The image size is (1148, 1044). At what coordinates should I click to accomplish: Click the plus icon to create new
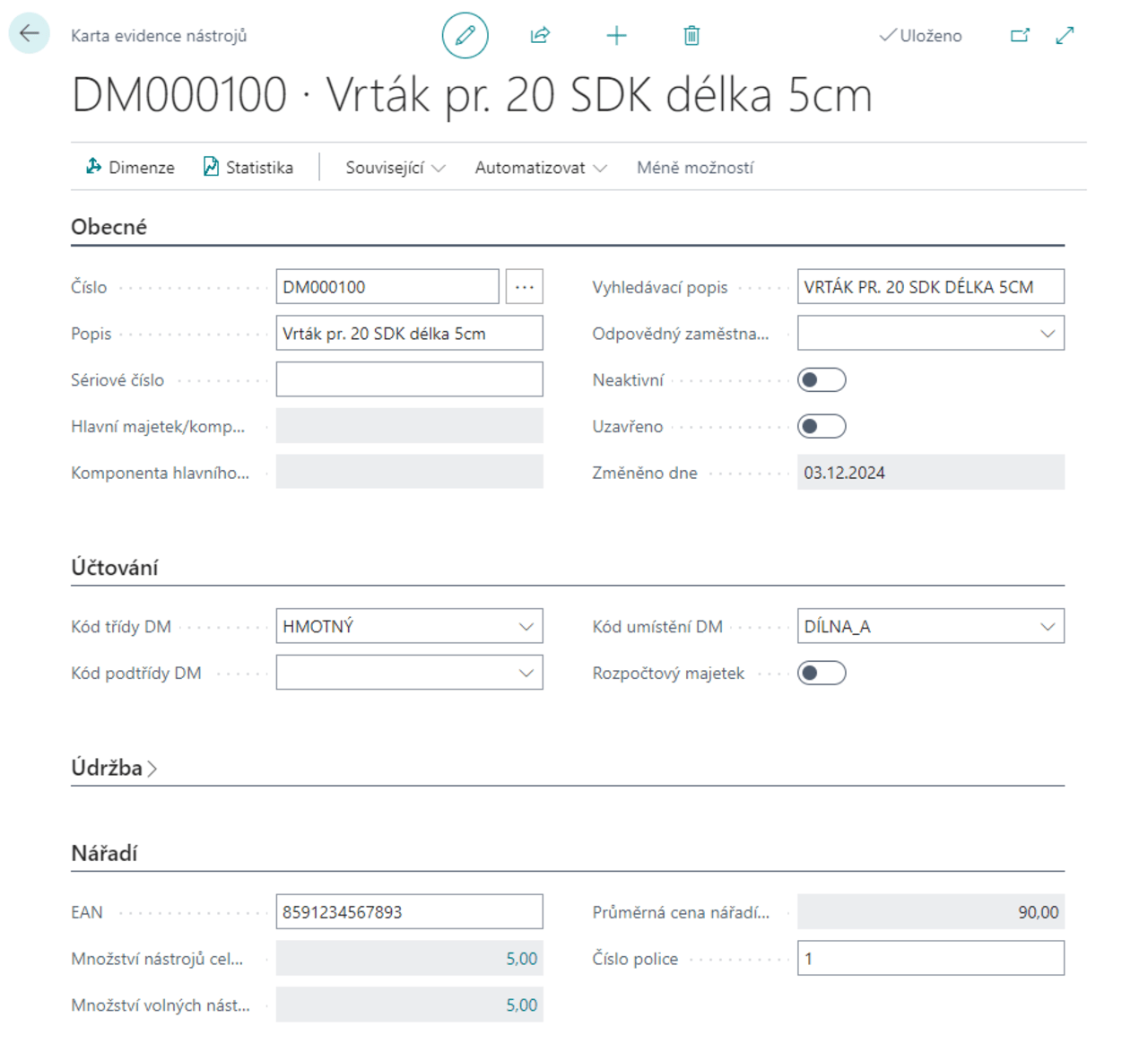(x=616, y=36)
